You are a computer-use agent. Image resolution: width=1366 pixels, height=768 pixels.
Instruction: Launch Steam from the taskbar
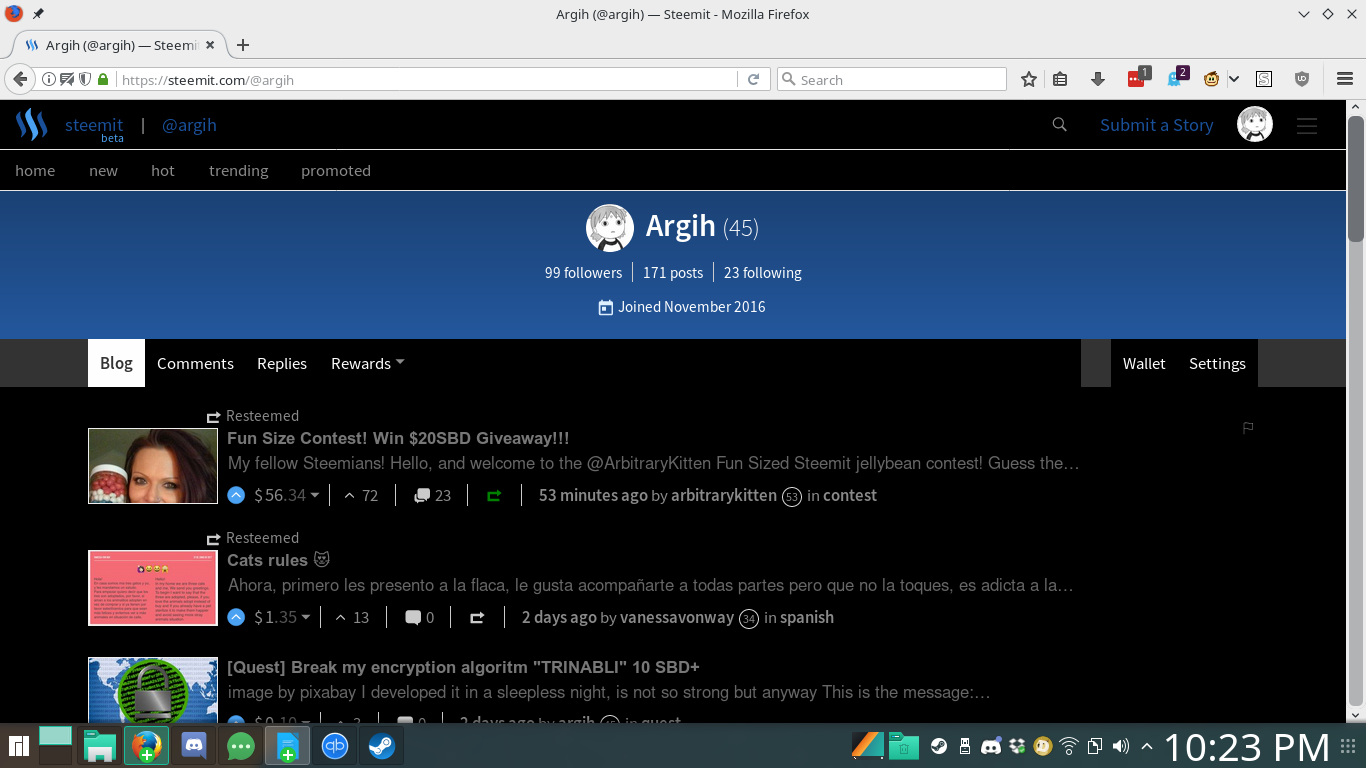click(381, 746)
